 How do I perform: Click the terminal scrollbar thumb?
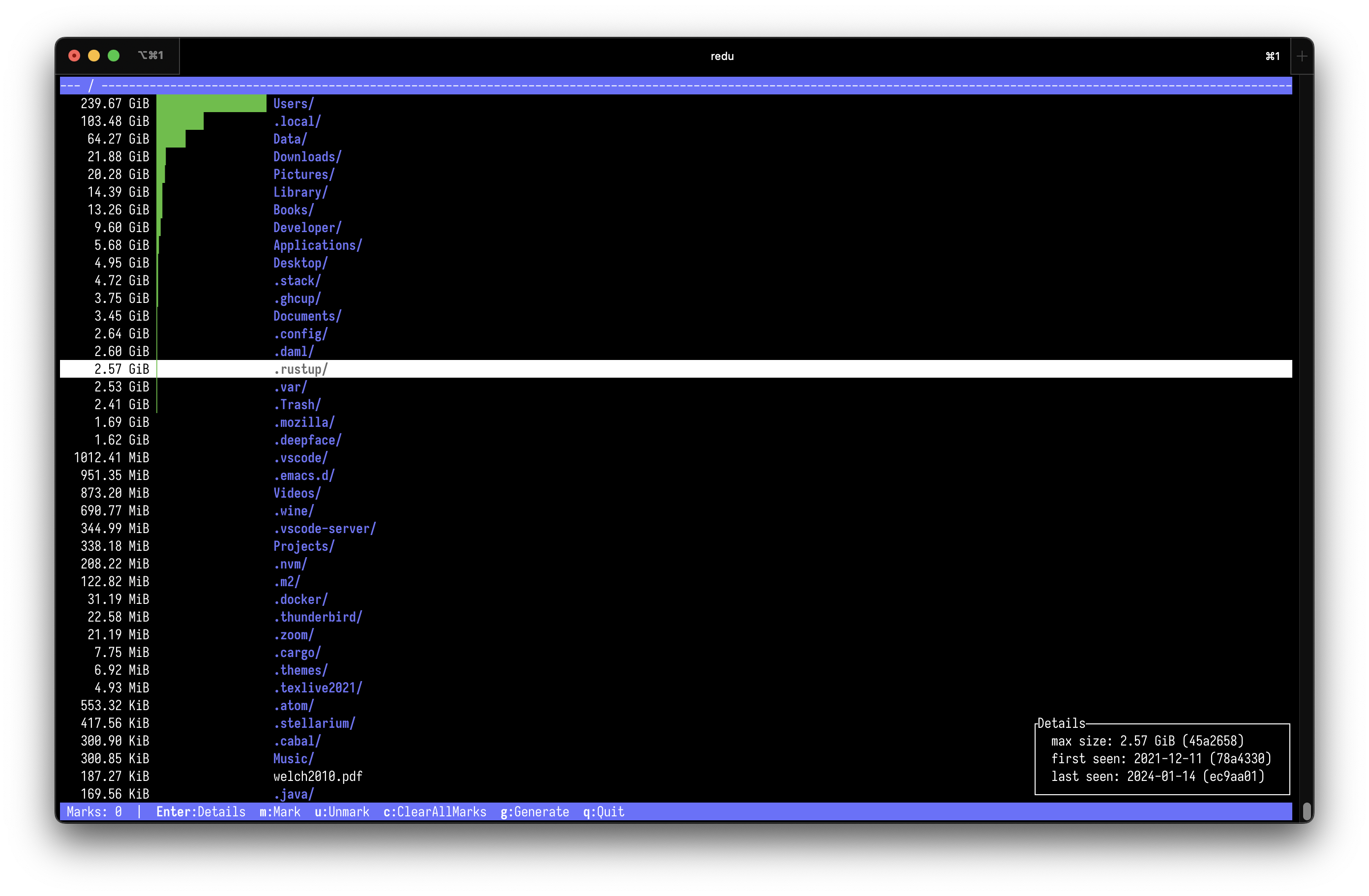click(x=1307, y=811)
